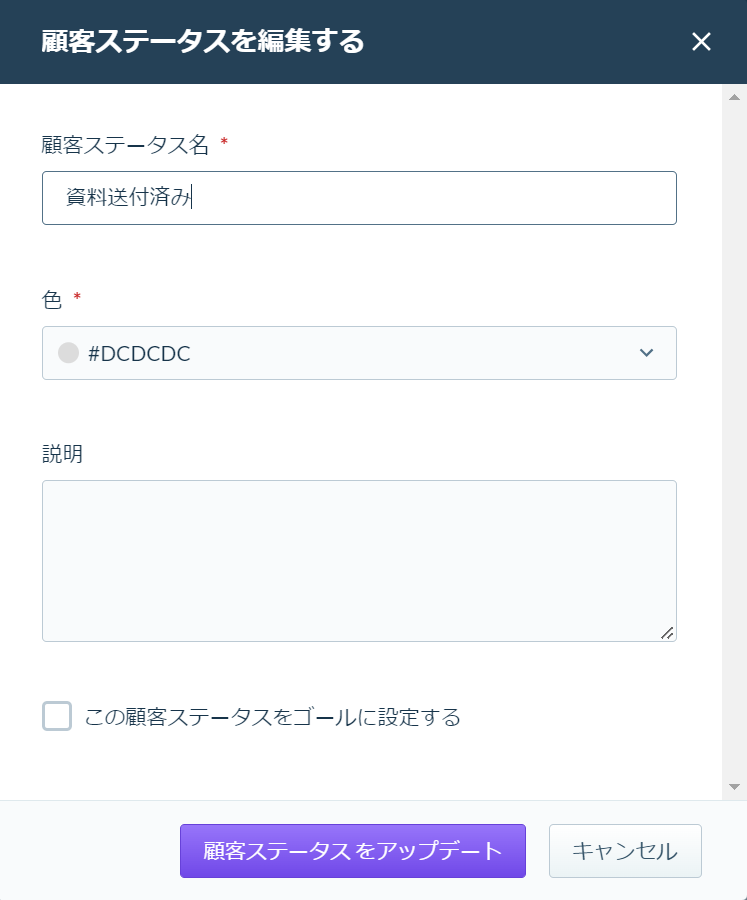
Task: Click the scrollbar up arrow
Action: pyautogui.click(x=734, y=97)
